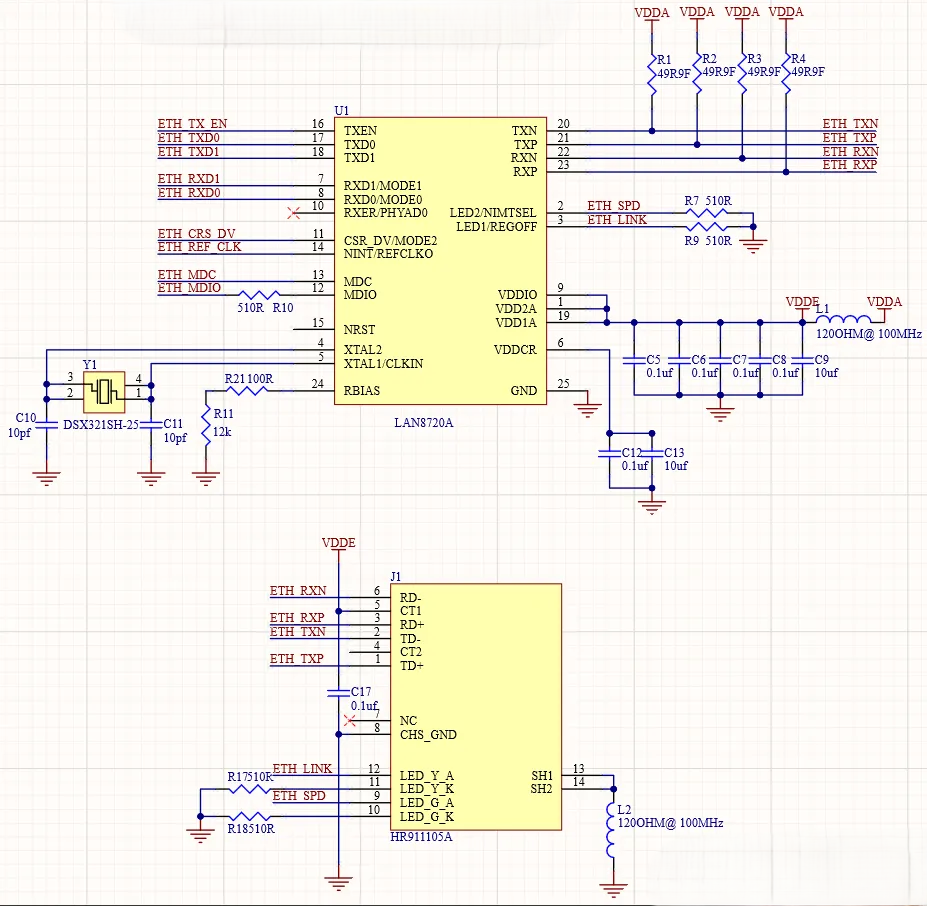This screenshot has width=927, height=906.
Task: Click the ETH_CRS_DV net label
Action: [x=196, y=234]
